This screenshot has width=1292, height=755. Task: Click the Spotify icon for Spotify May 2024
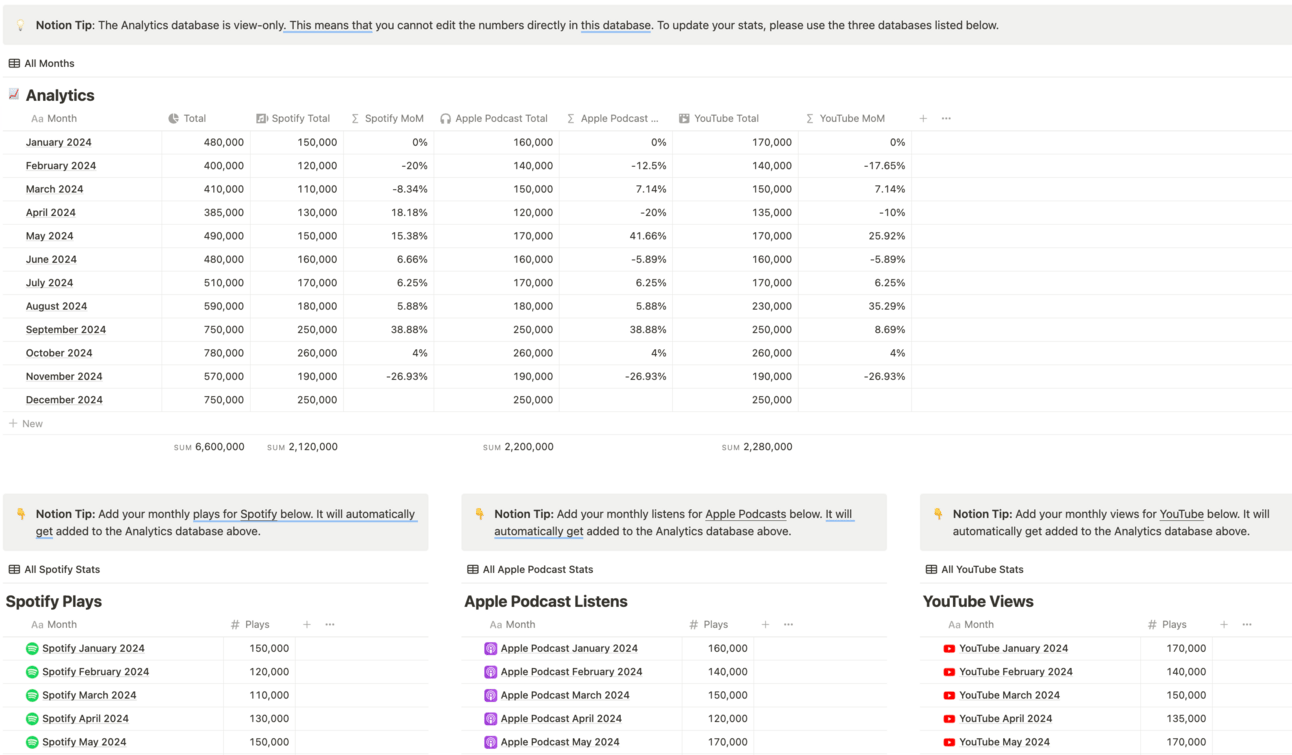32,742
